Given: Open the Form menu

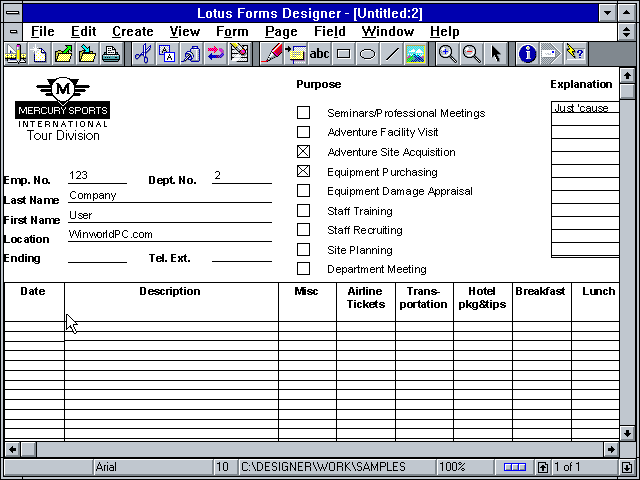Looking at the screenshot, I should point(232,32).
